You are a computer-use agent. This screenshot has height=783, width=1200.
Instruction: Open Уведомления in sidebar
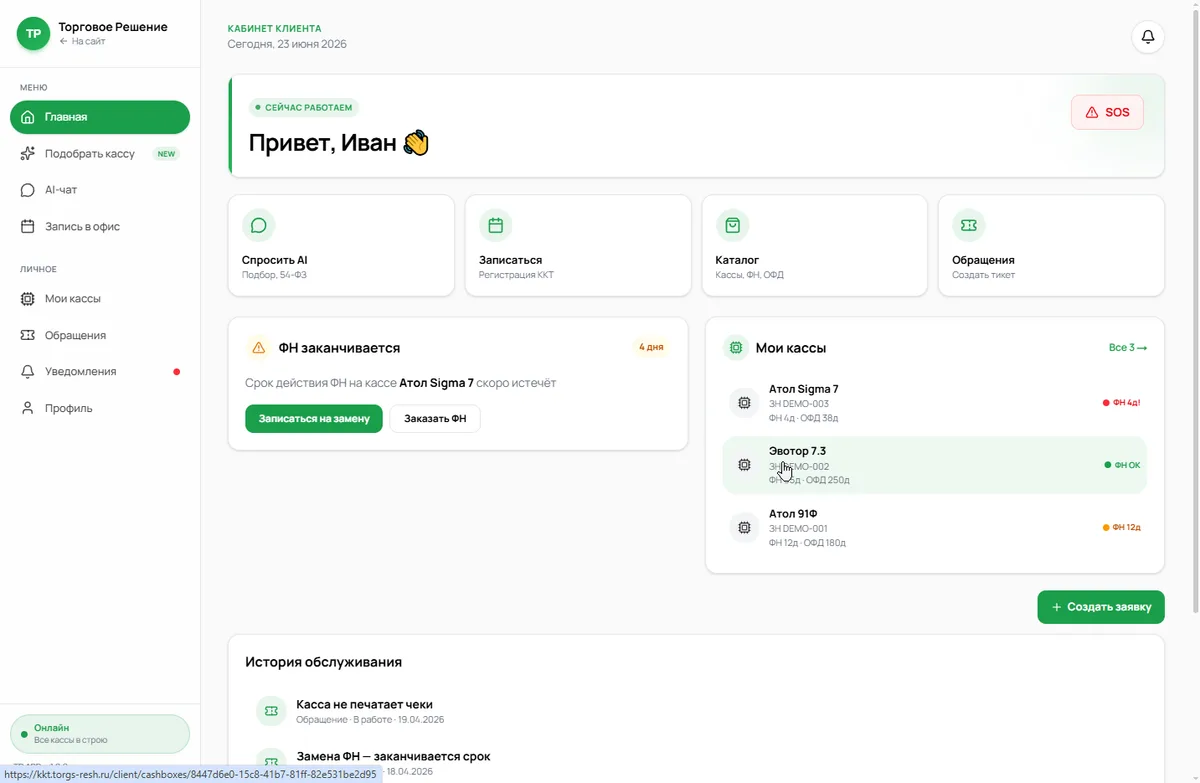(100, 372)
